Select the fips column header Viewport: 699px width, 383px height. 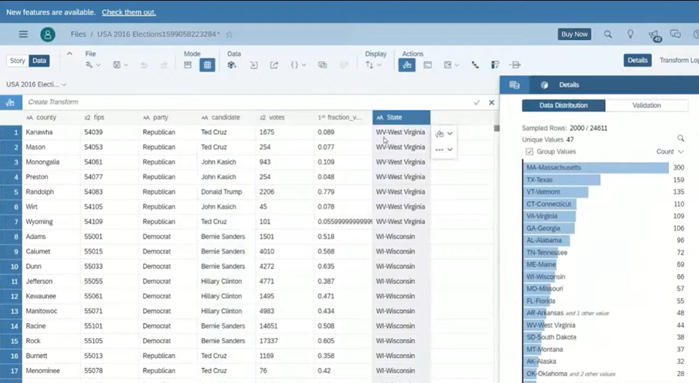pos(110,118)
